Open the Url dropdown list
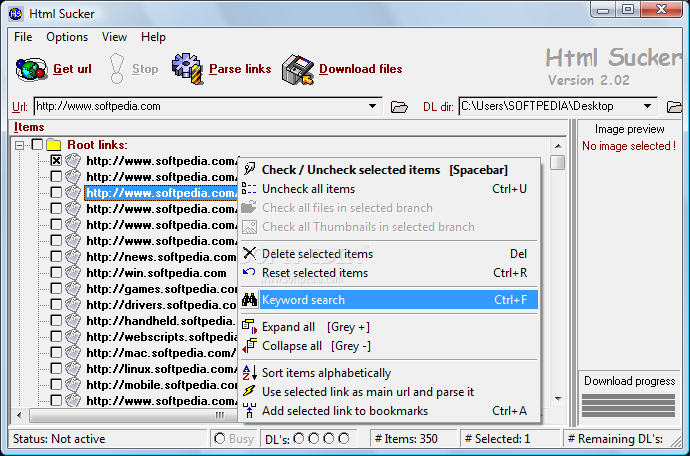690x456 pixels. (372, 106)
